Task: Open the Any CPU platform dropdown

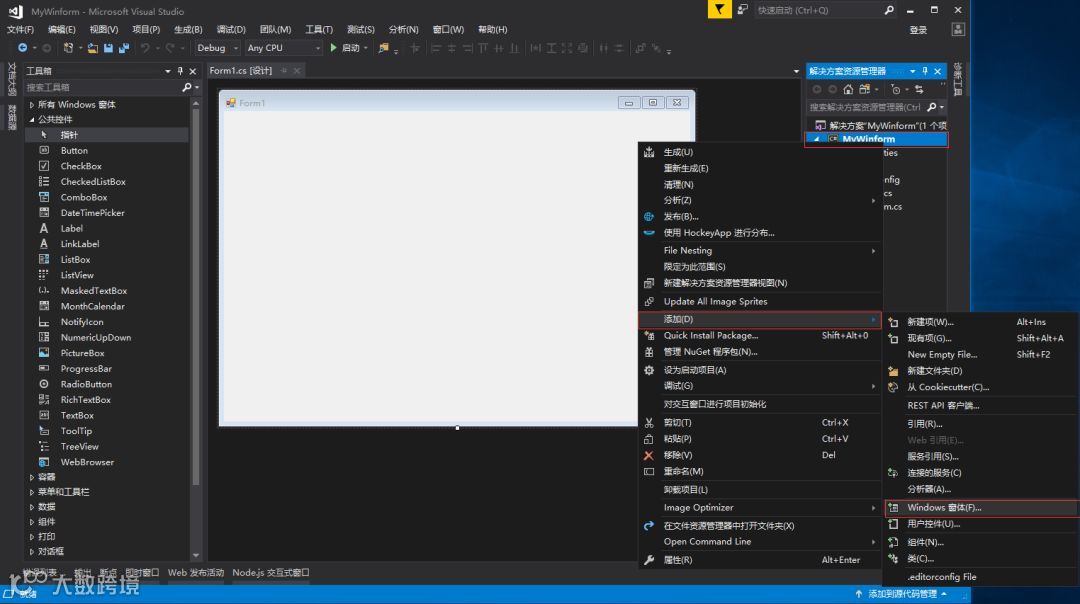Action: click(x=284, y=48)
